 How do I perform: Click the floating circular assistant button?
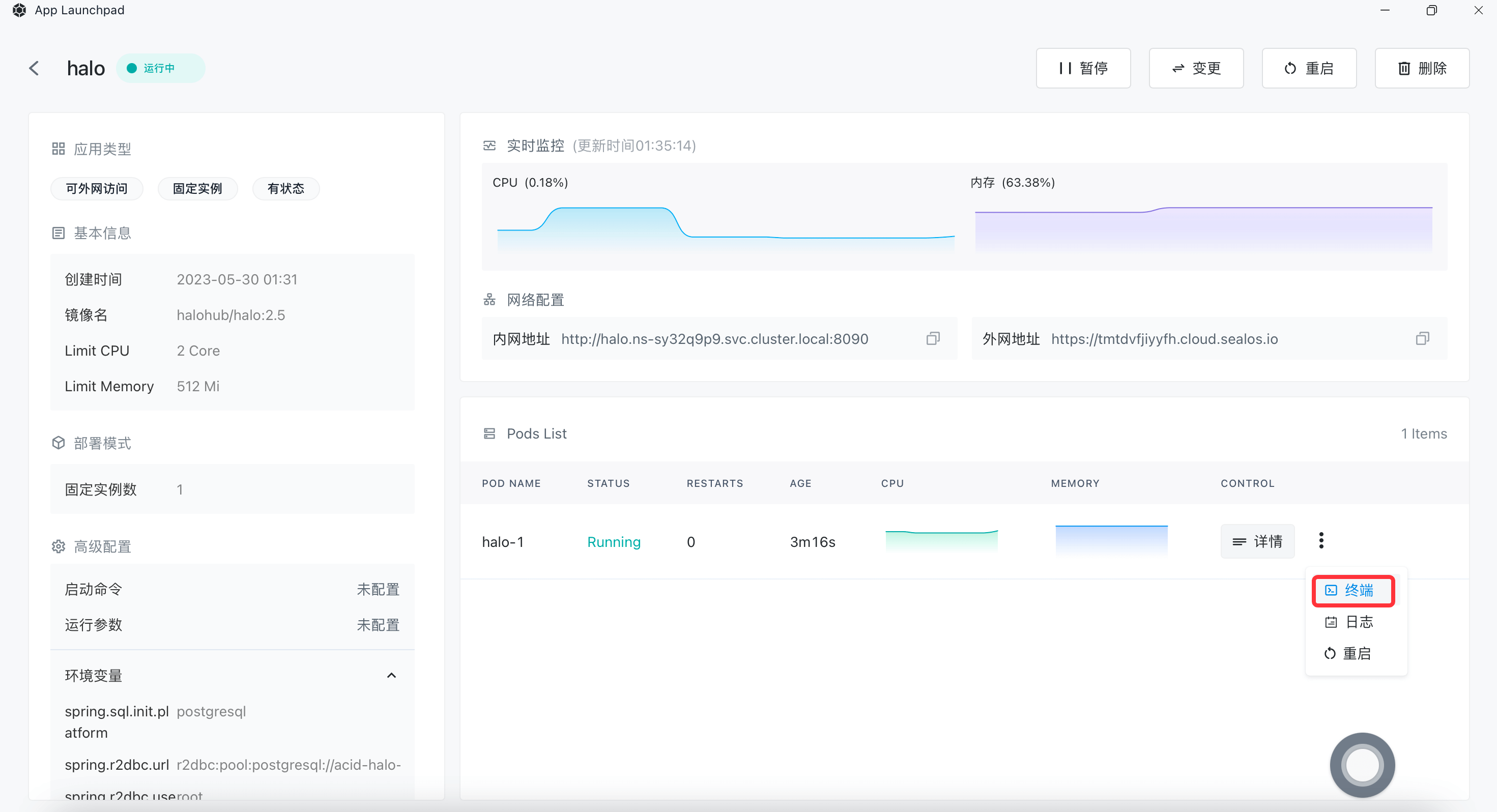[x=1362, y=764]
